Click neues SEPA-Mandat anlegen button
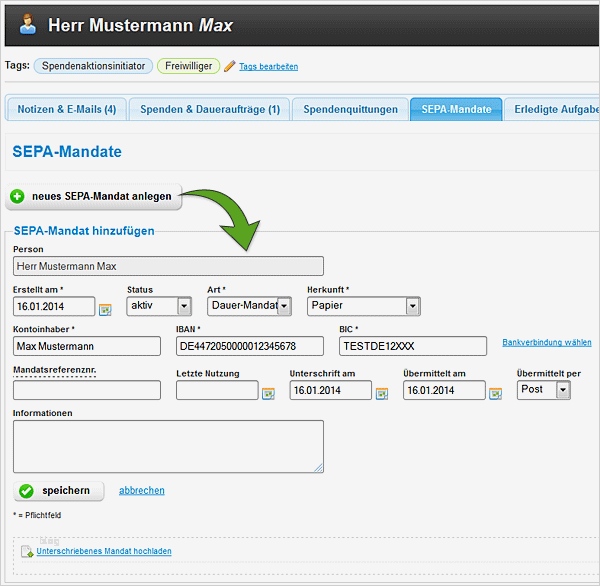 [x=93, y=196]
